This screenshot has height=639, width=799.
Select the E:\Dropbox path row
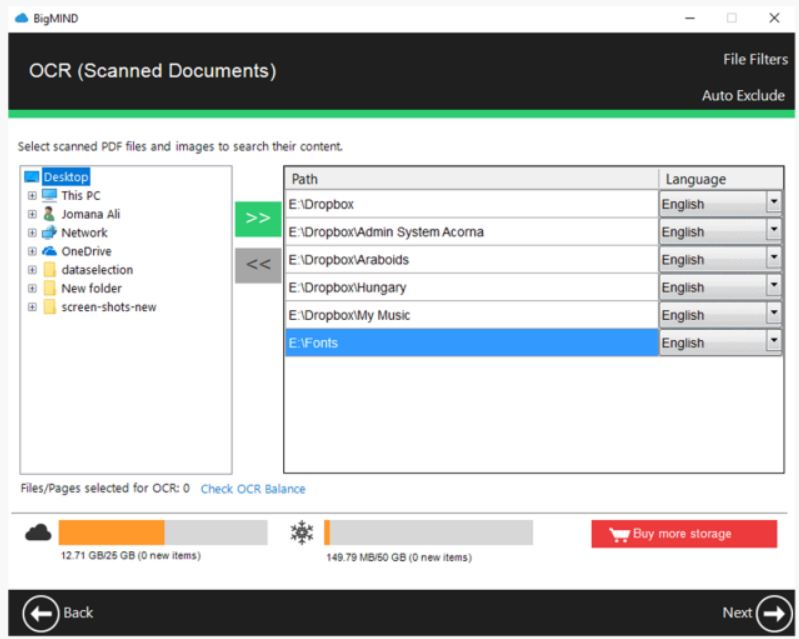point(471,204)
